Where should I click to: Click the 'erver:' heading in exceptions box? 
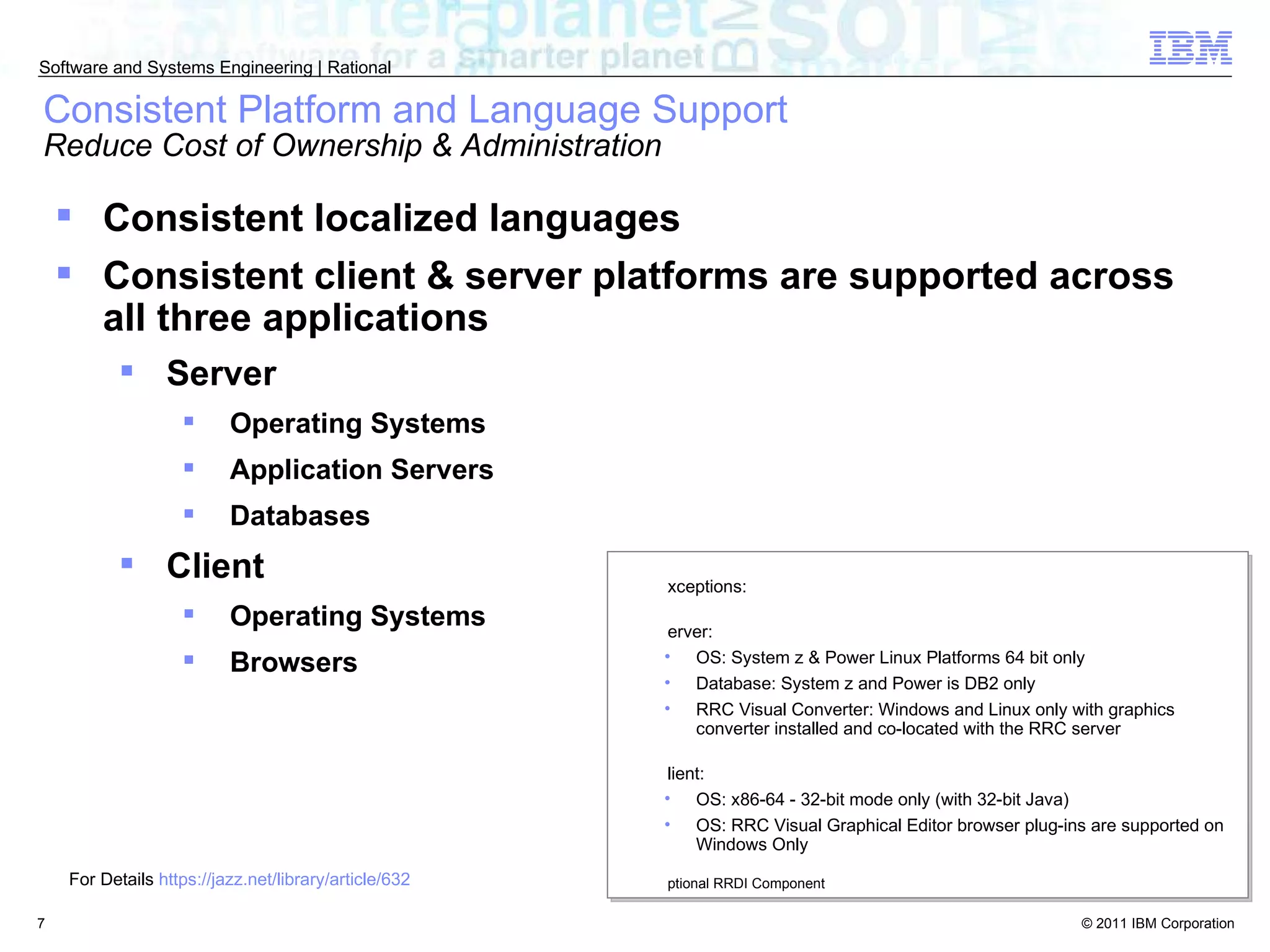point(690,632)
